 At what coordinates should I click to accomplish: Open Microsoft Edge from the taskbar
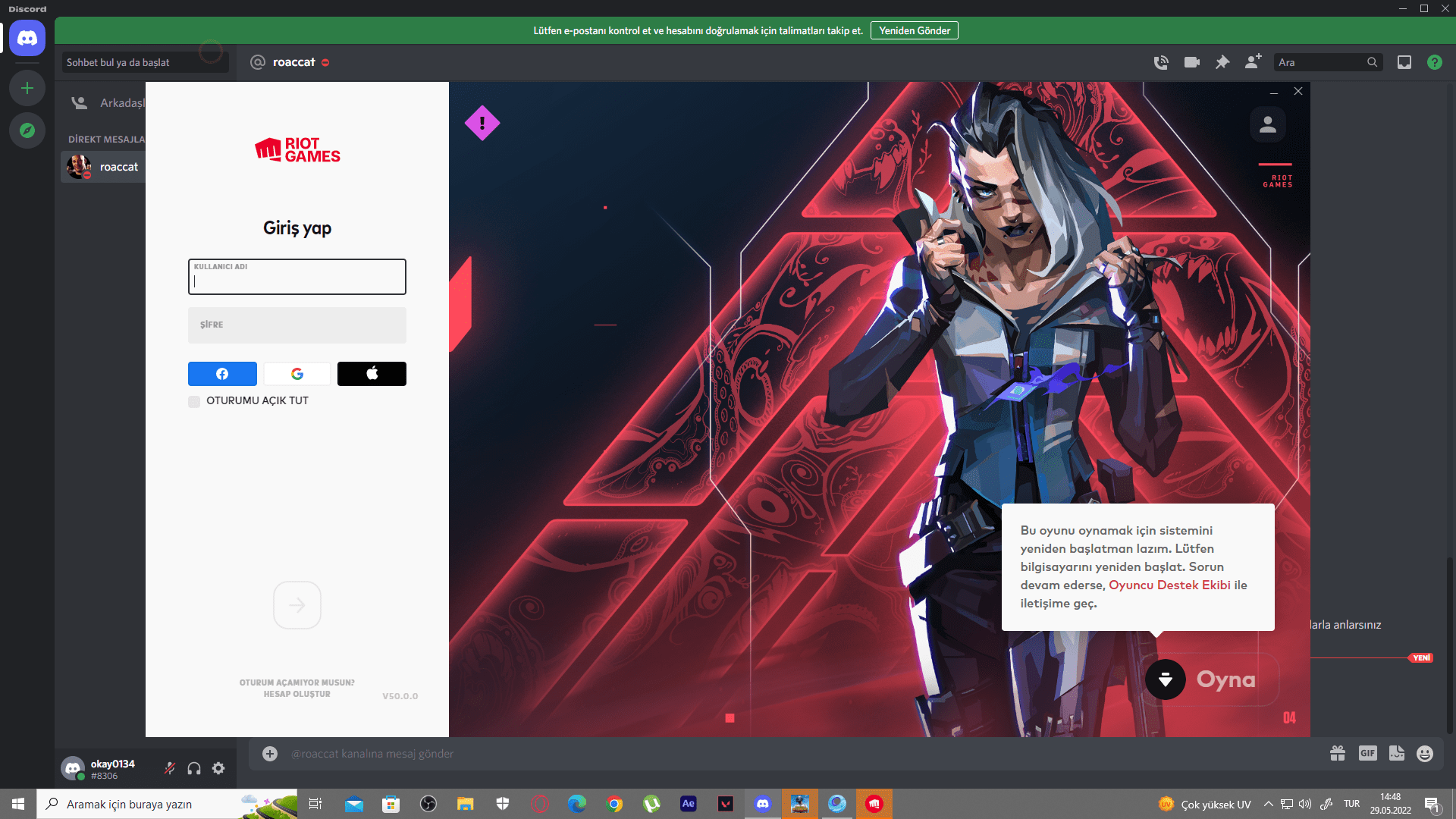[x=577, y=804]
